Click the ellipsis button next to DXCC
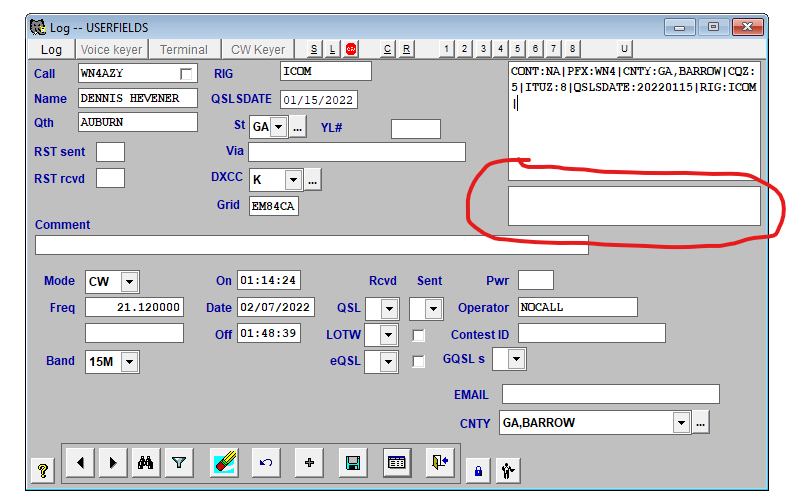The width and height of the screenshot is (798, 504). click(312, 180)
